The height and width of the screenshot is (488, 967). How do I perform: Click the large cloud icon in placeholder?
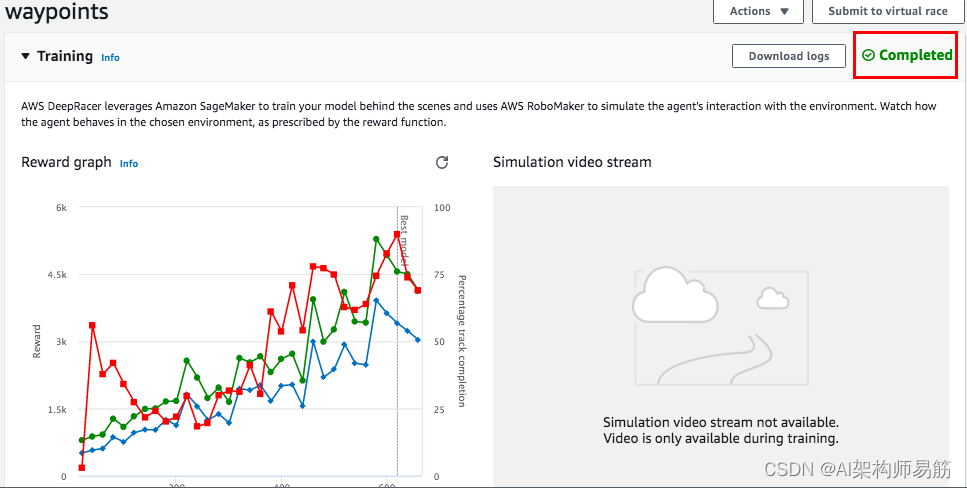[677, 294]
